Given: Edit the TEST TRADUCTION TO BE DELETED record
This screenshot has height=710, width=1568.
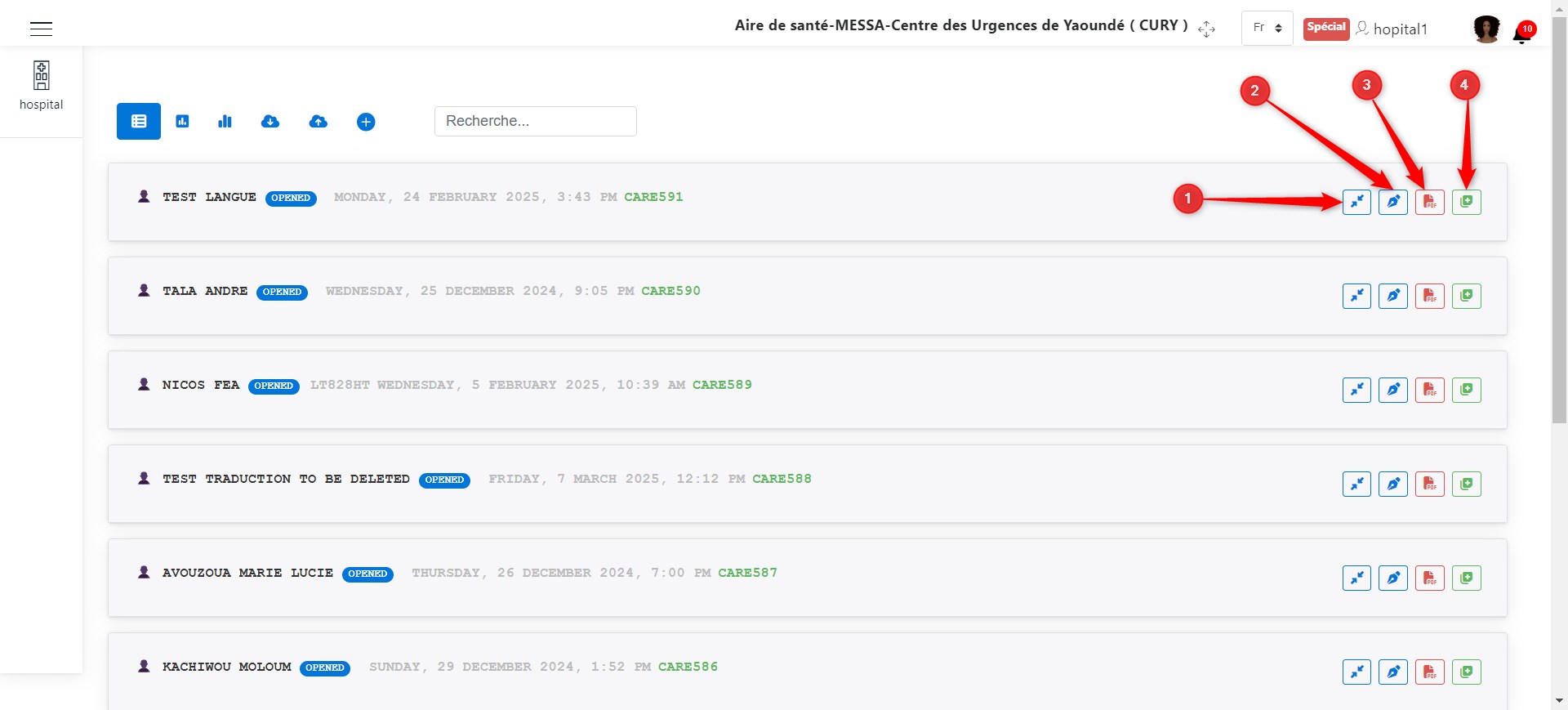Looking at the screenshot, I should pos(1393,484).
